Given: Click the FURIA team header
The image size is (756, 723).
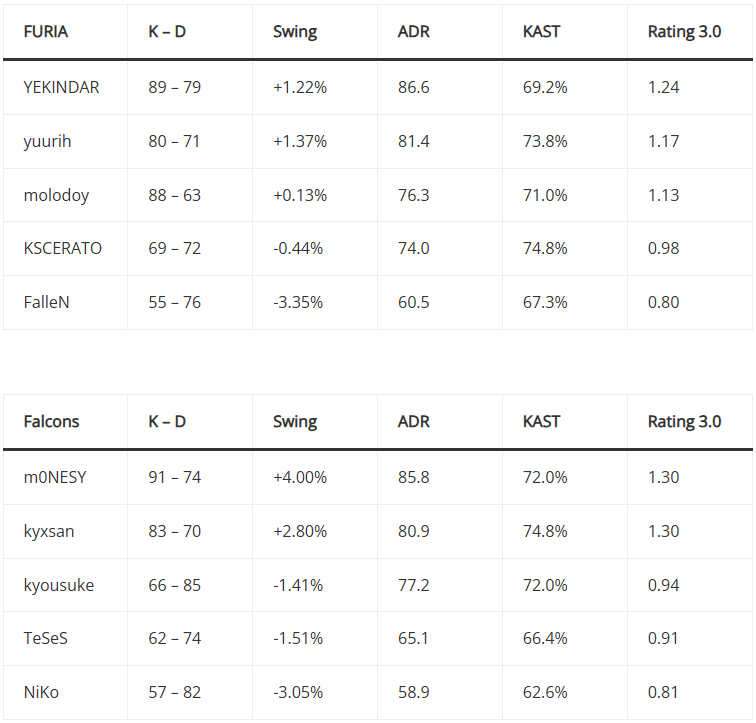Looking at the screenshot, I should click(x=45, y=31).
